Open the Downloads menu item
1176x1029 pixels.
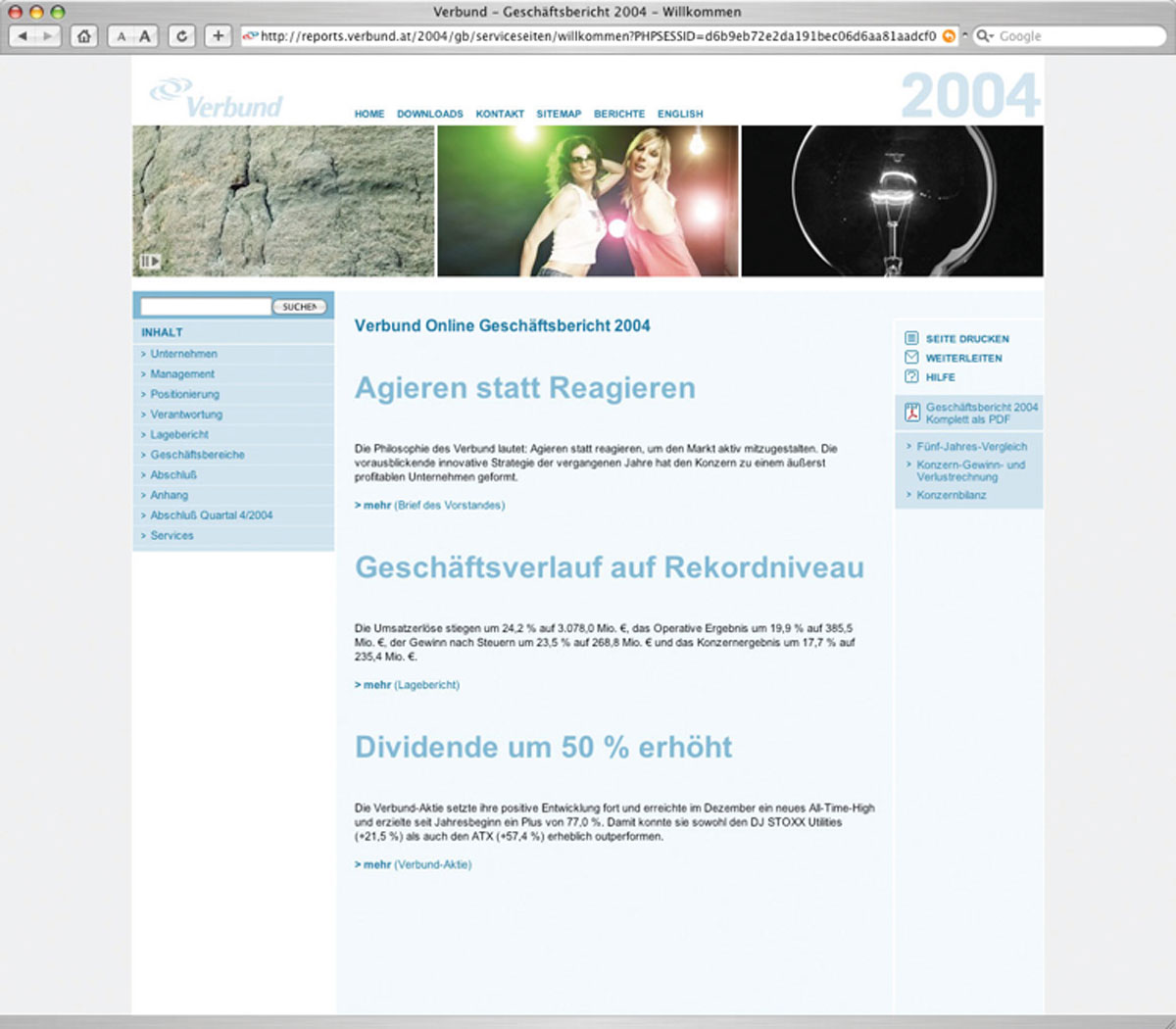429,114
